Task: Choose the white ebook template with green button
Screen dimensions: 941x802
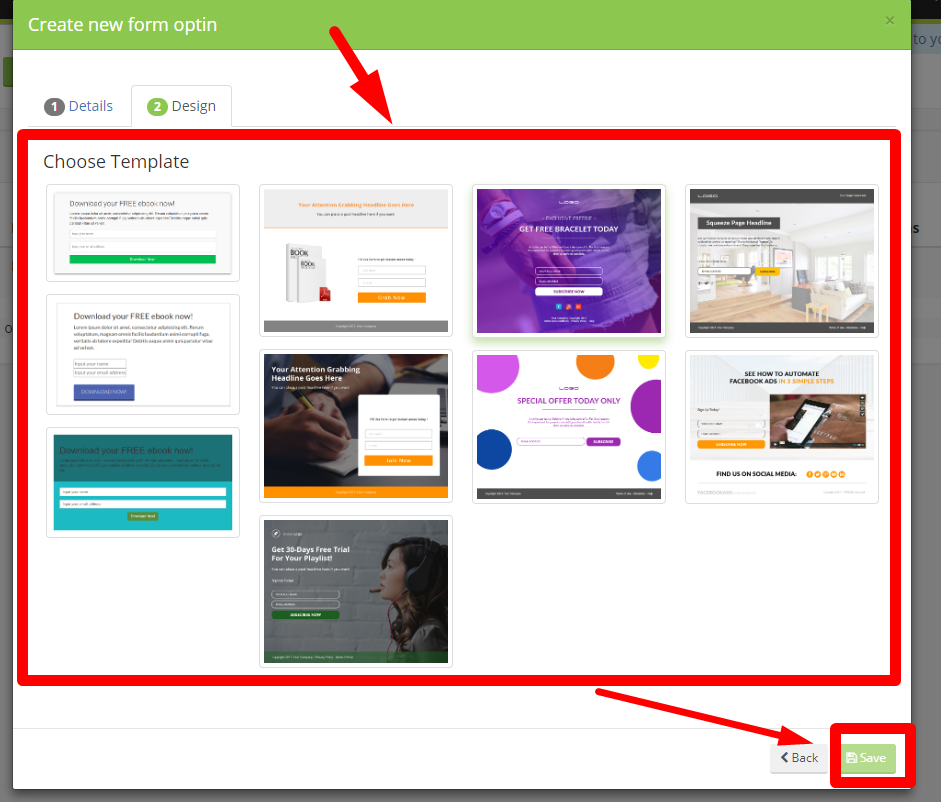Action: pos(143,233)
